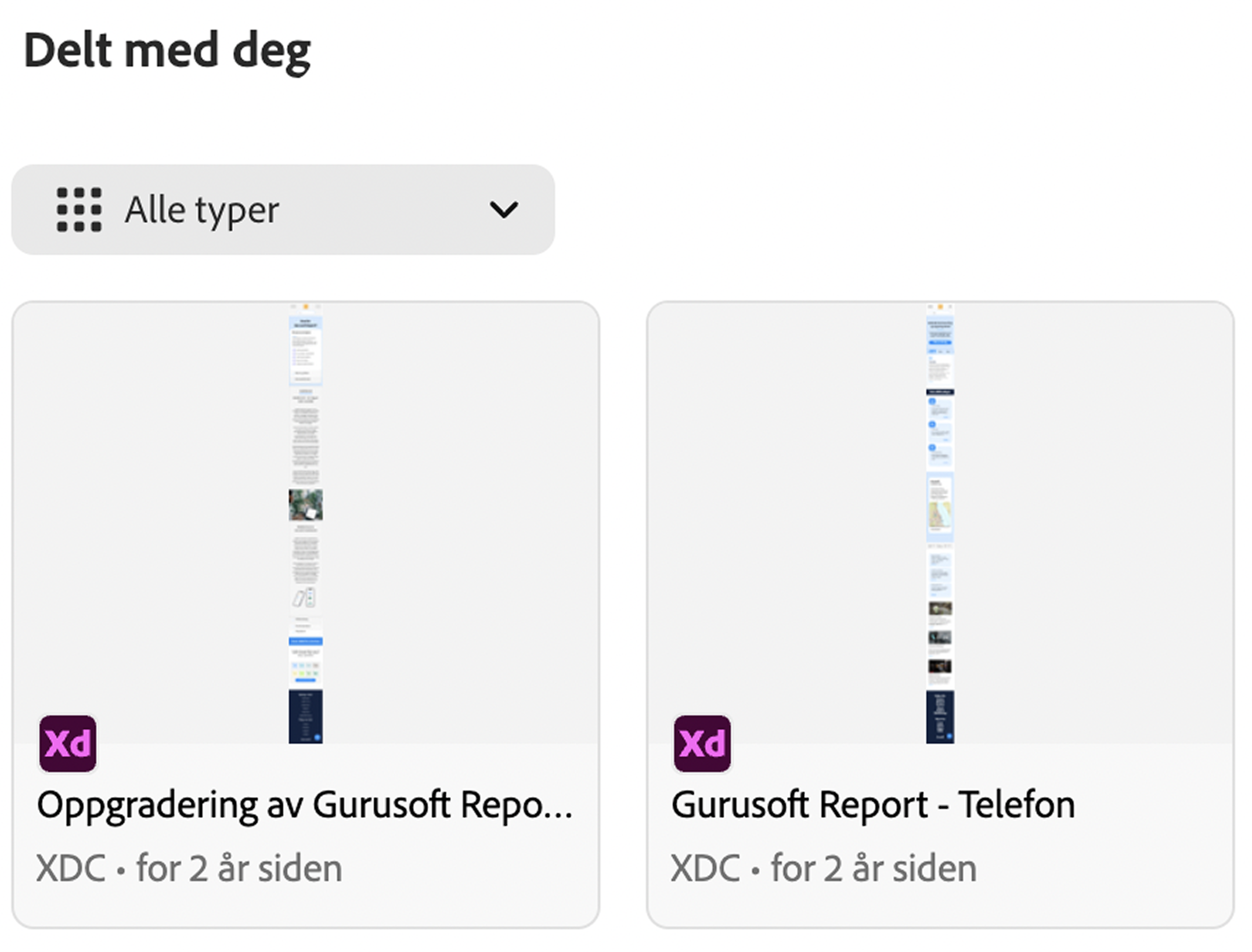Click the dark blue footer in the Telefon preview

[940, 717]
